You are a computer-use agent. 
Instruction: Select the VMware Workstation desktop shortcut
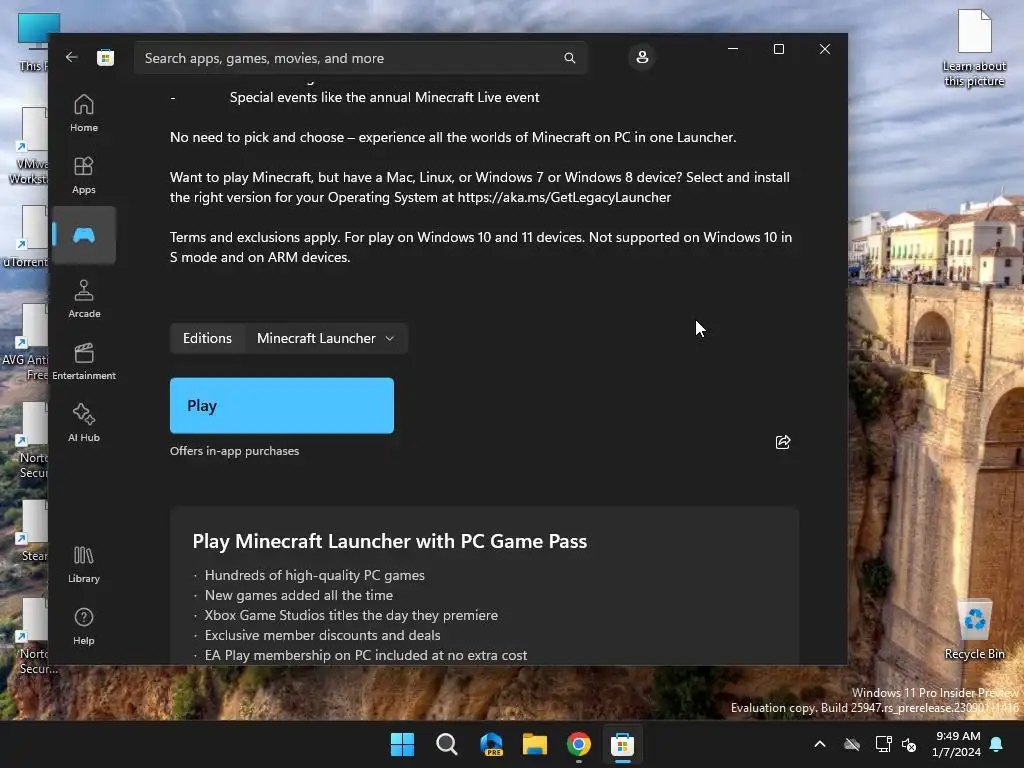tap(28, 146)
